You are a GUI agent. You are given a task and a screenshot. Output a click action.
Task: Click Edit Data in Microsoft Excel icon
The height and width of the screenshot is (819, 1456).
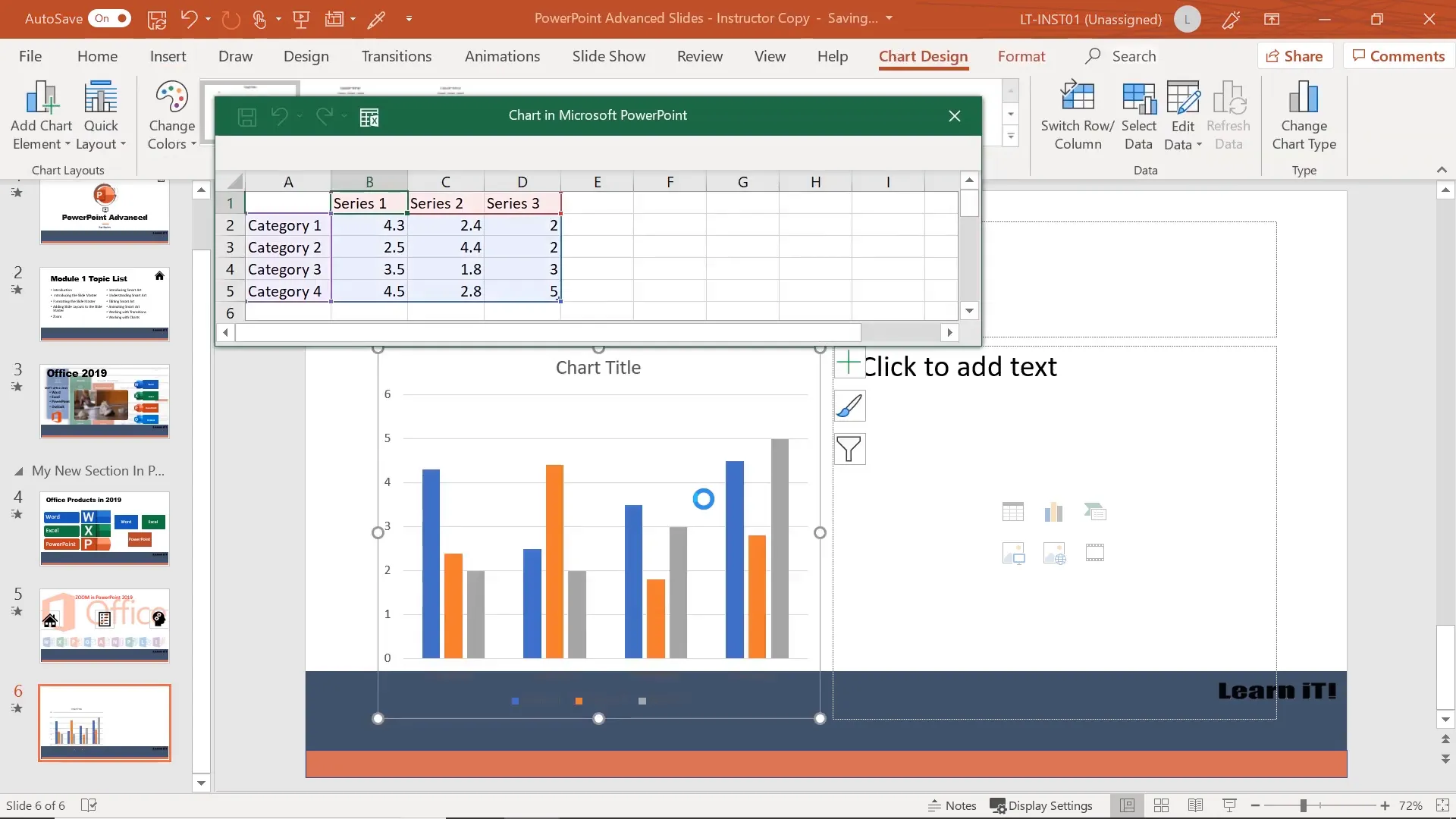tap(369, 117)
